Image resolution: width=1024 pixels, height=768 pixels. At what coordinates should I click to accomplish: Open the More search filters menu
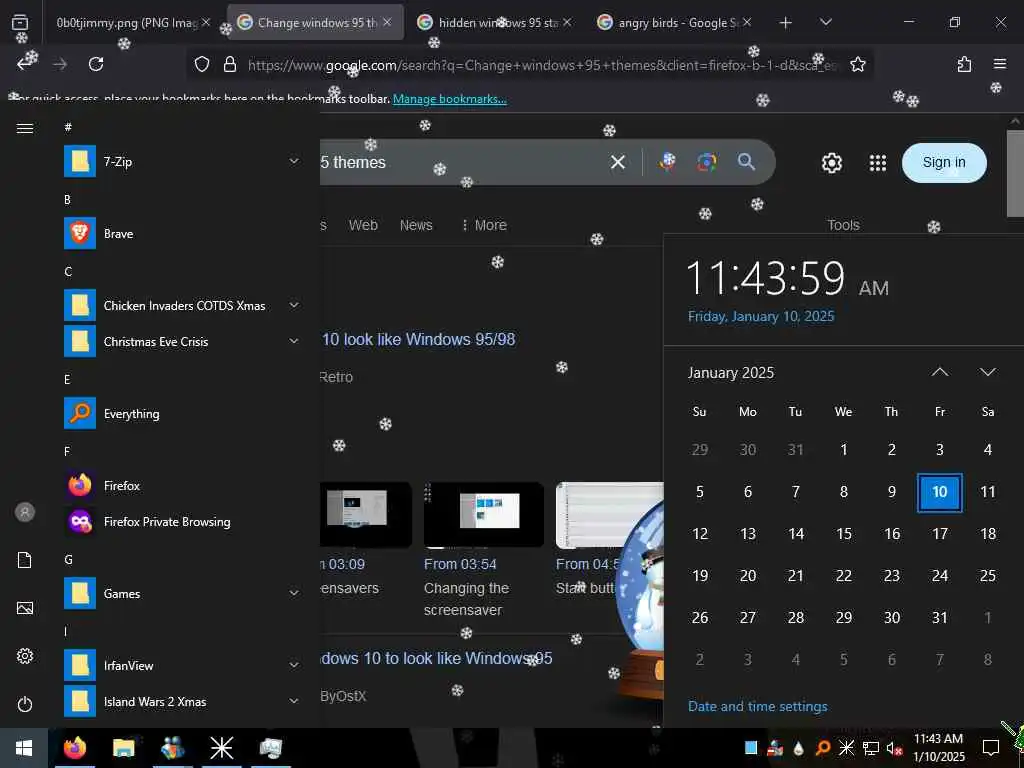click(484, 225)
